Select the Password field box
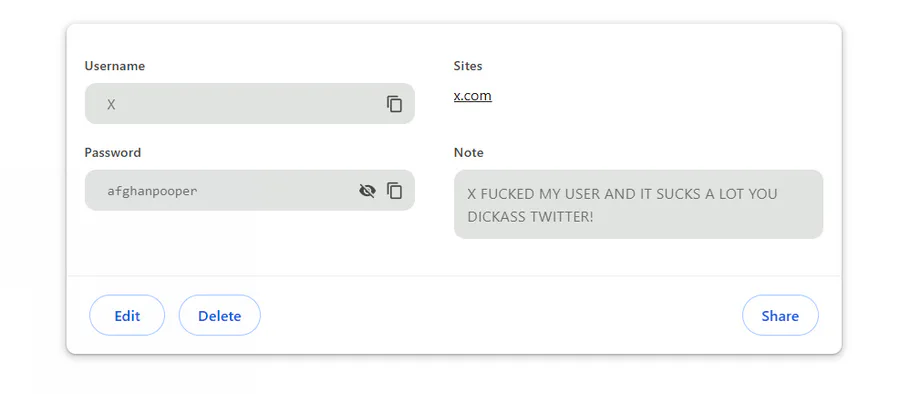The width and height of the screenshot is (900, 394). [x=250, y=191]
